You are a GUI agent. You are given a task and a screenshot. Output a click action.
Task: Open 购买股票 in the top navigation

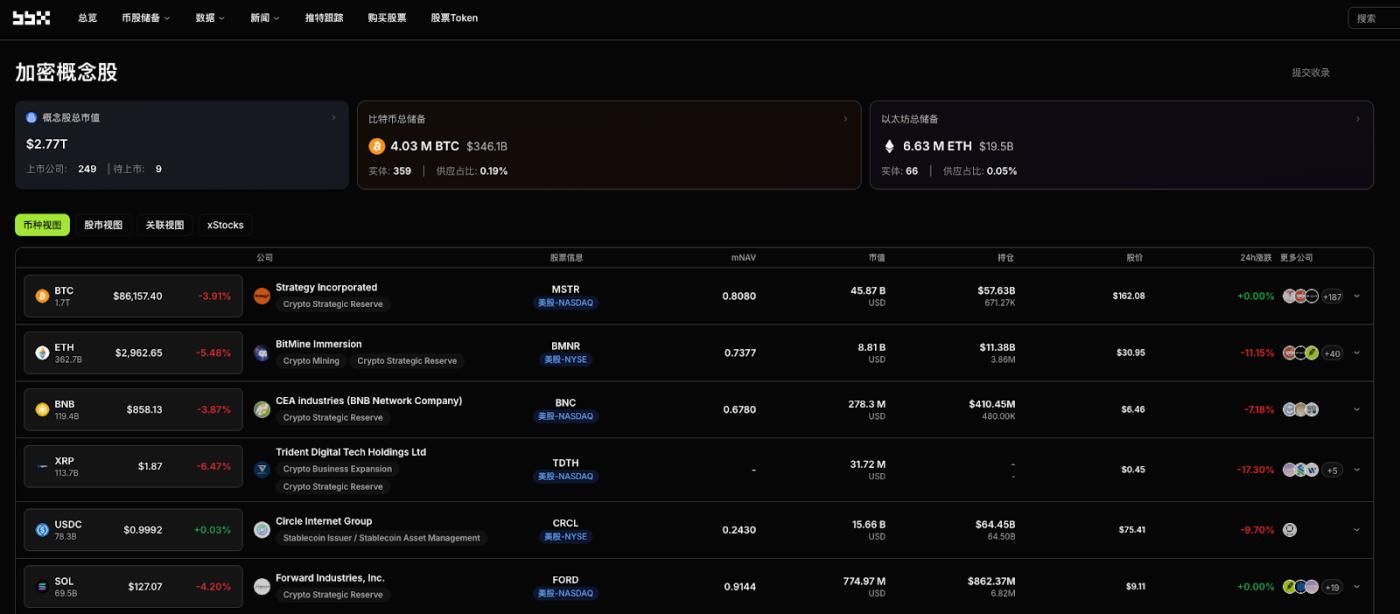point(387,18)
